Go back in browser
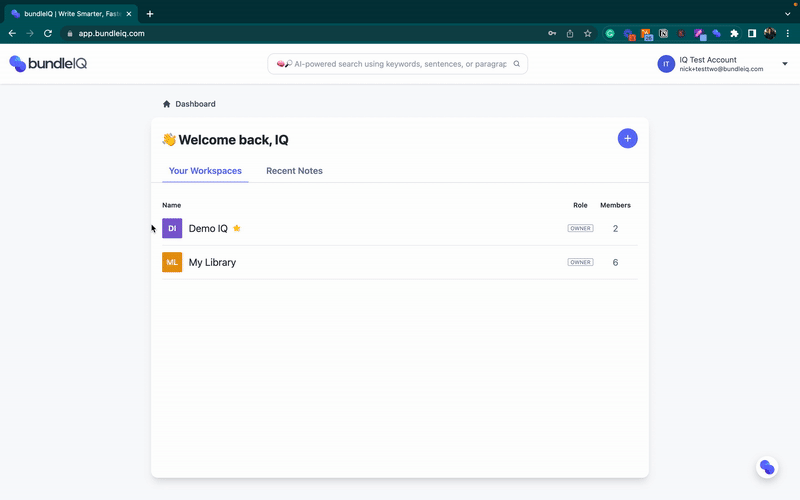The height and width of the screenshot is (500, 800). pos(12,34)
